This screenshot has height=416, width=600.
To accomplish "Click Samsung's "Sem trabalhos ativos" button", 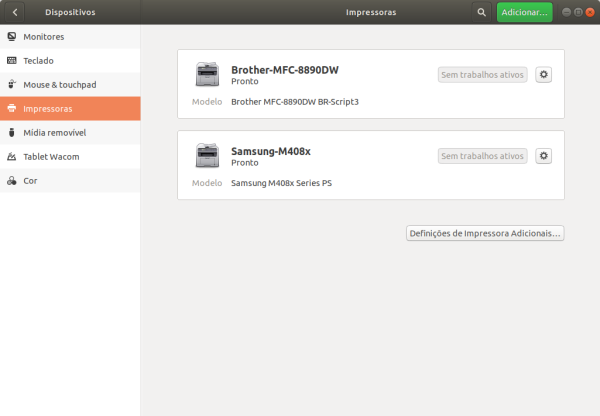I will tap(483, 156).
